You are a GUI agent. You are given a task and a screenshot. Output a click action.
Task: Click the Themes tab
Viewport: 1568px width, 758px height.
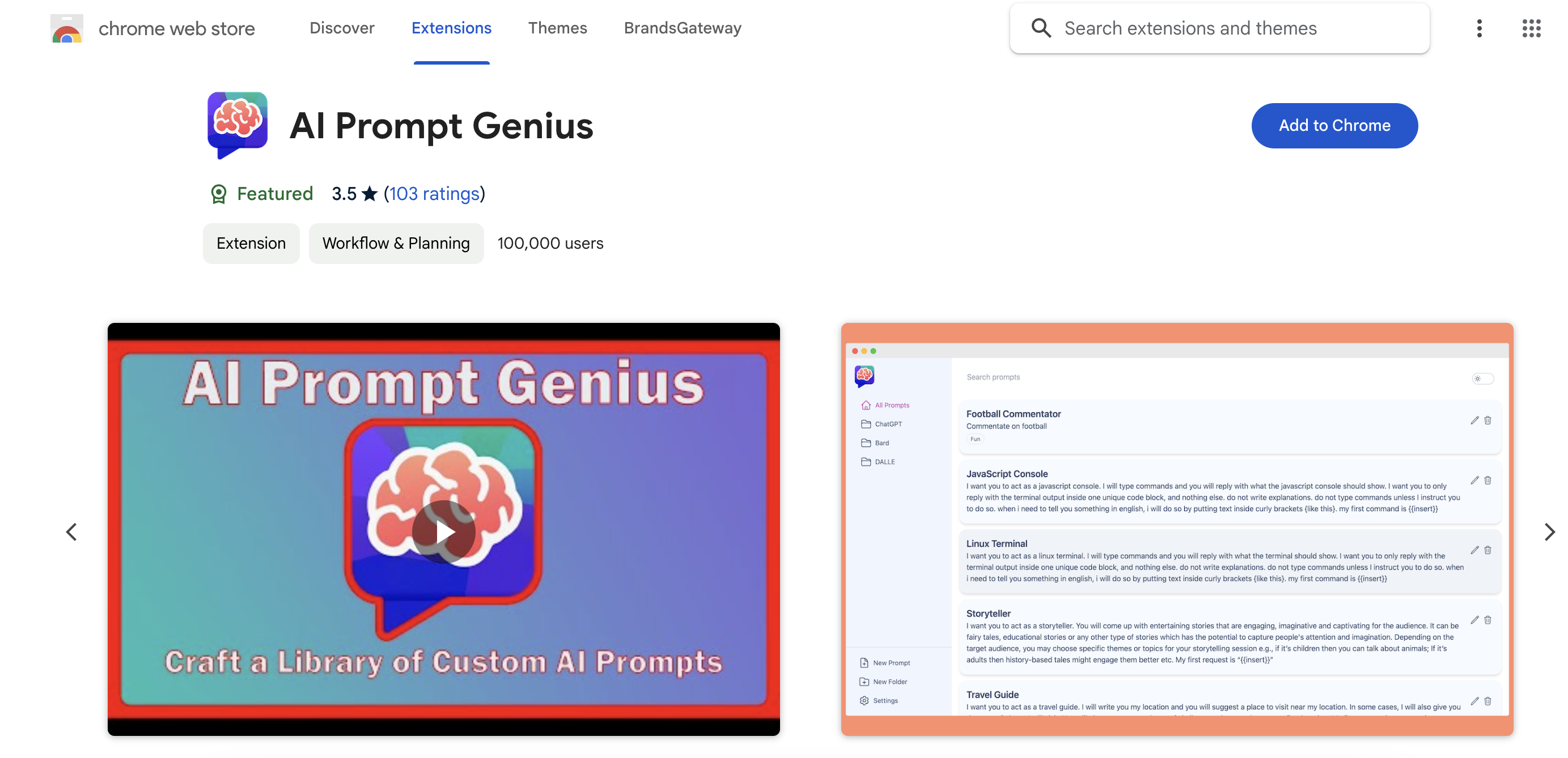tap(557, 27)
